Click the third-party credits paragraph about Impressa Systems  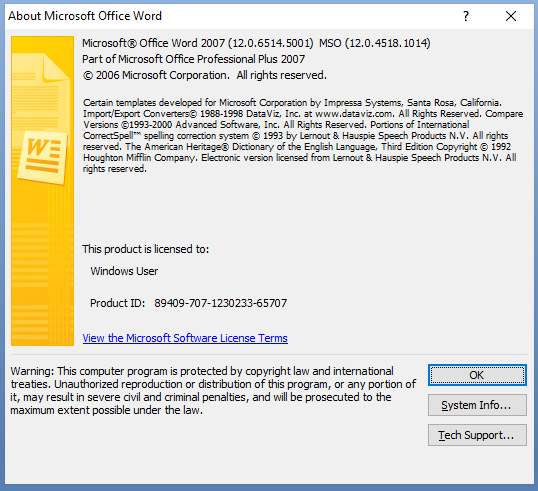click(x=303, y=136)
